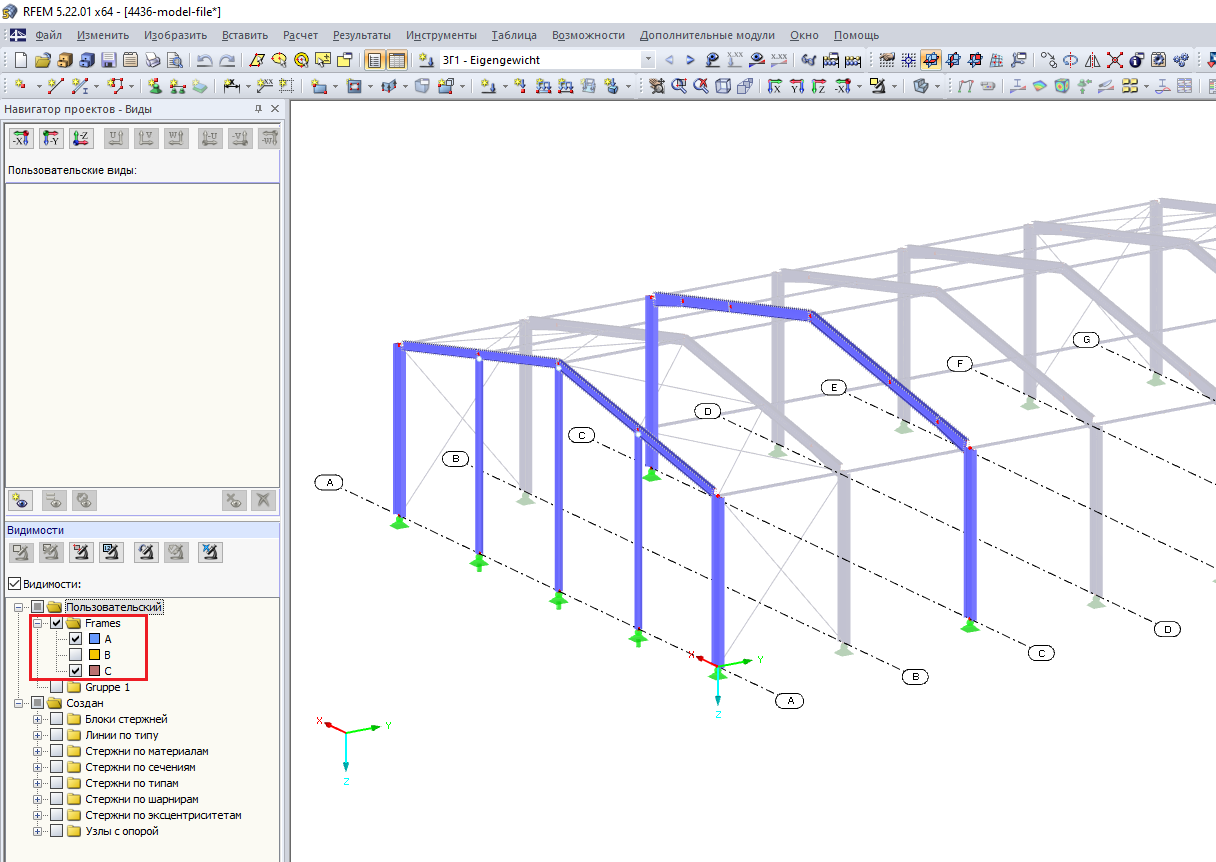
Task: Go to next load case arrow
Action: tap(690, 60)
